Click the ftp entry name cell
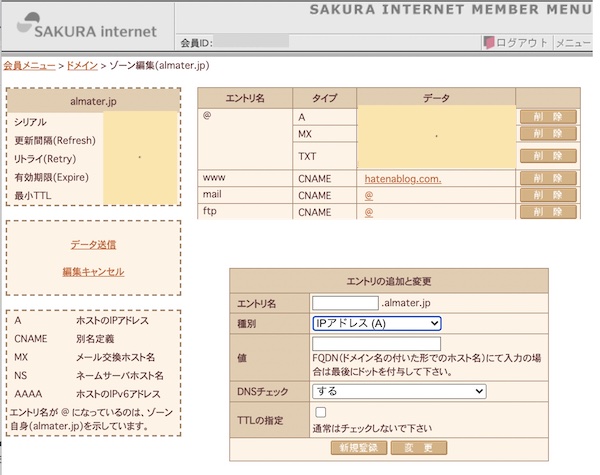600x475 pixels. [x=245, y=211]
